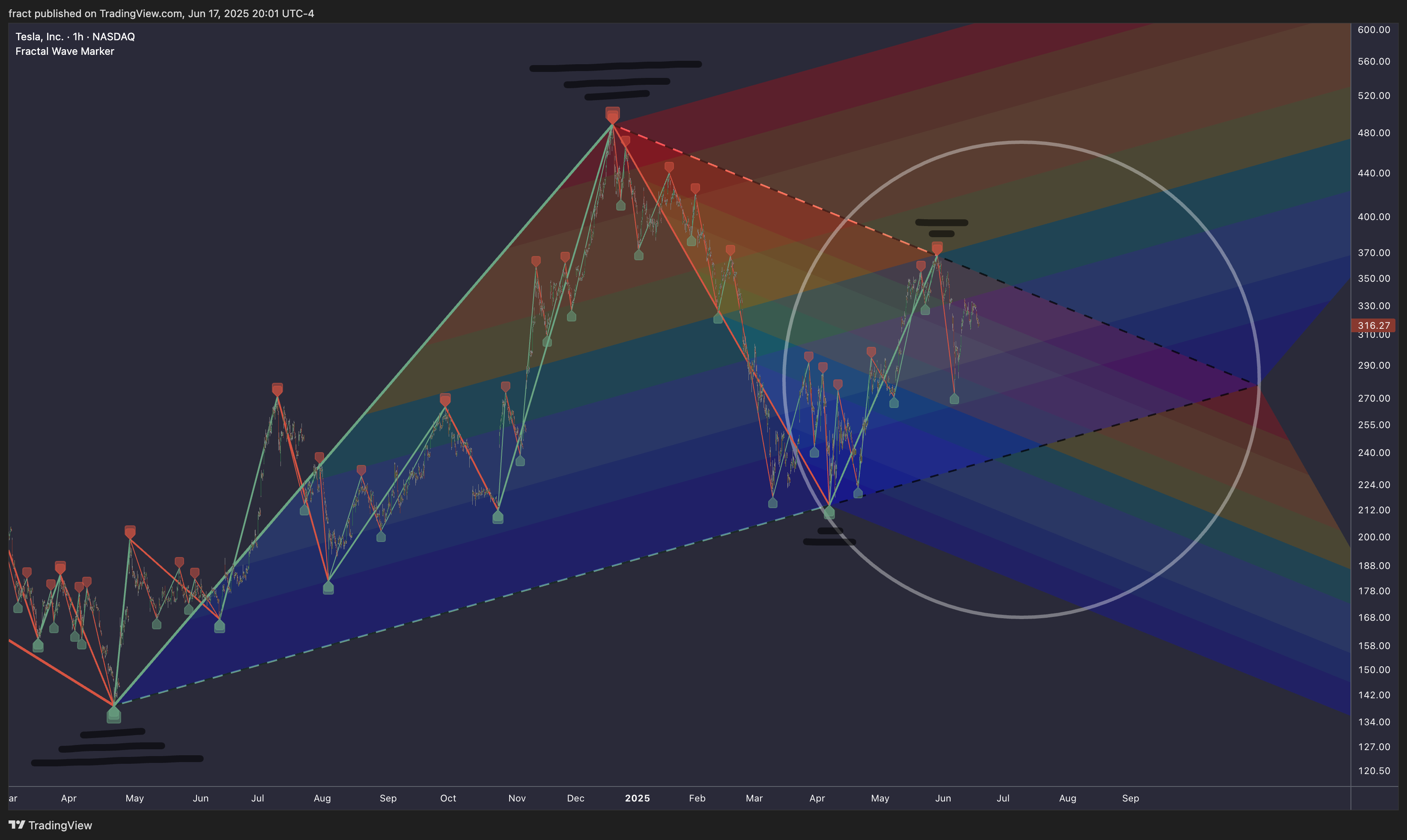Click the 188.00 price axis label
This screenshot has width=1407, height=840.
pyautogui.click(x=1374, y=566)
